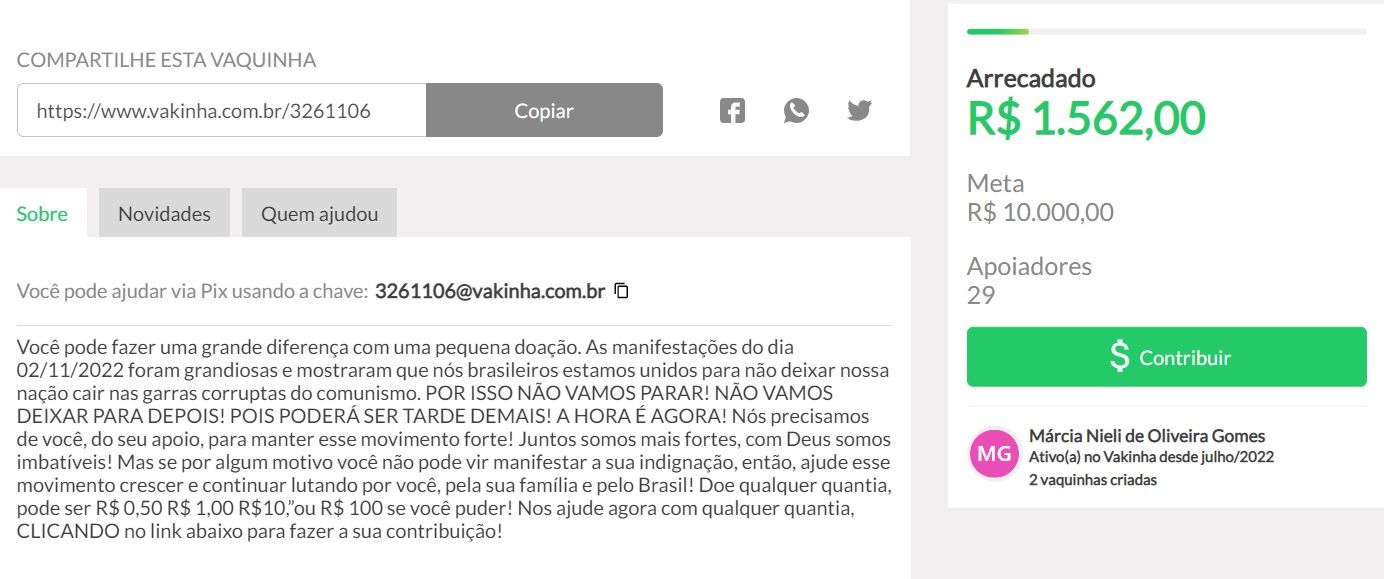Click the MG organizer avatar
Screen dimensions: 1384x579
click(x=993, y=455)
